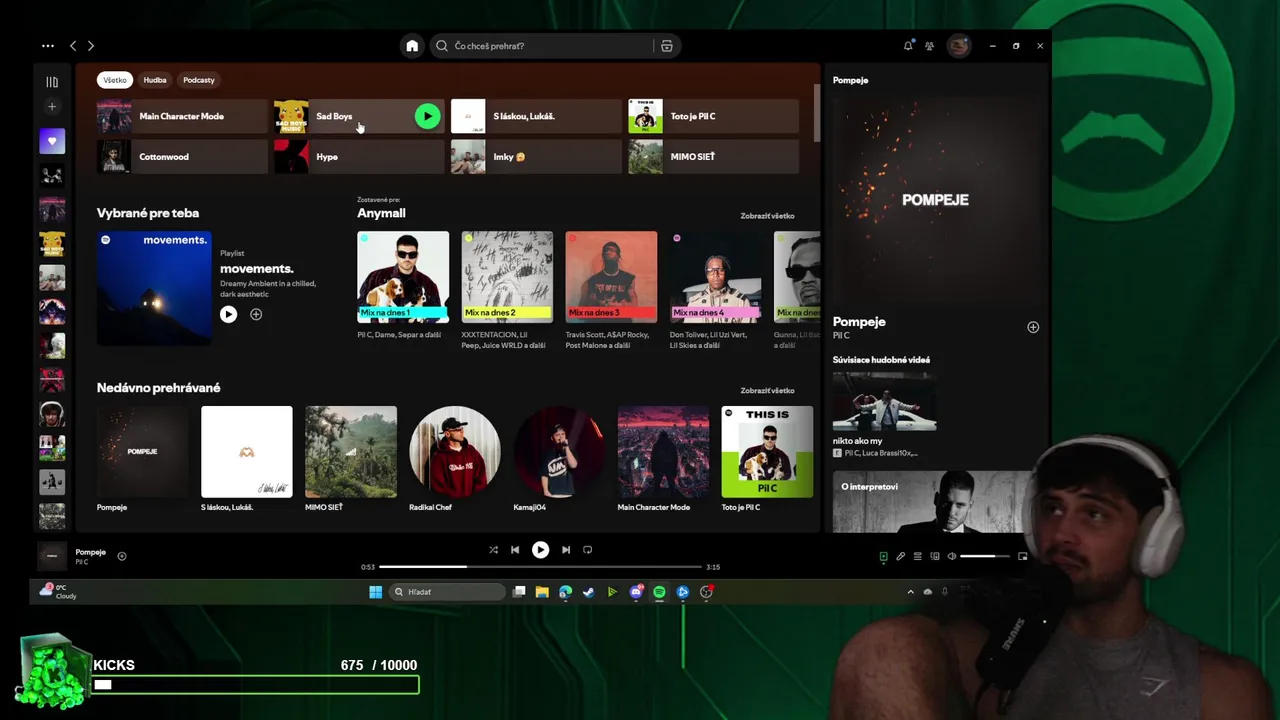Open Liked Songs in the sidebar
Viewport: 1280px width, 720px height.
click(x=52, y=141)
